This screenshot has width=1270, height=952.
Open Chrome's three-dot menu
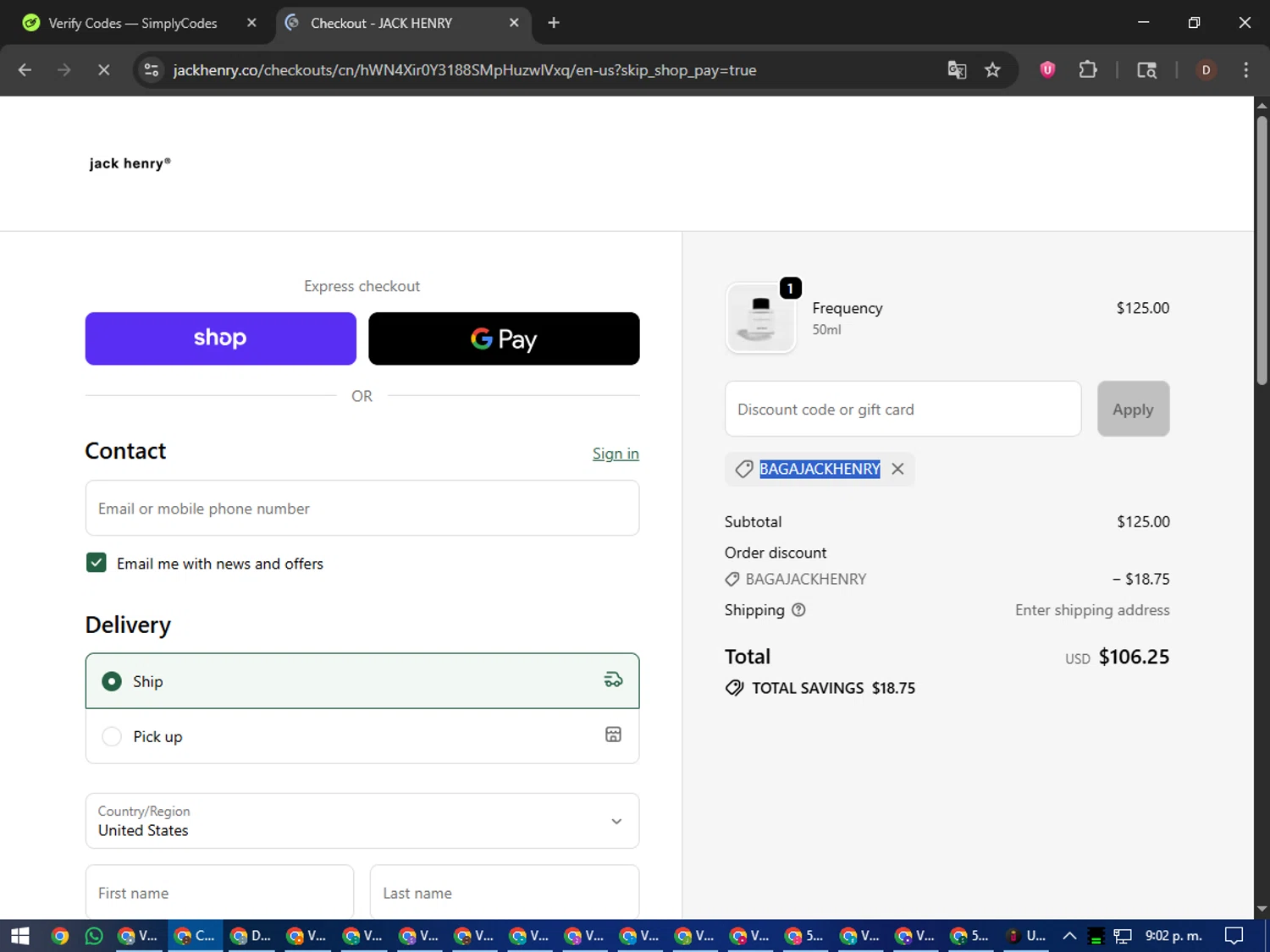(1245, 70)
